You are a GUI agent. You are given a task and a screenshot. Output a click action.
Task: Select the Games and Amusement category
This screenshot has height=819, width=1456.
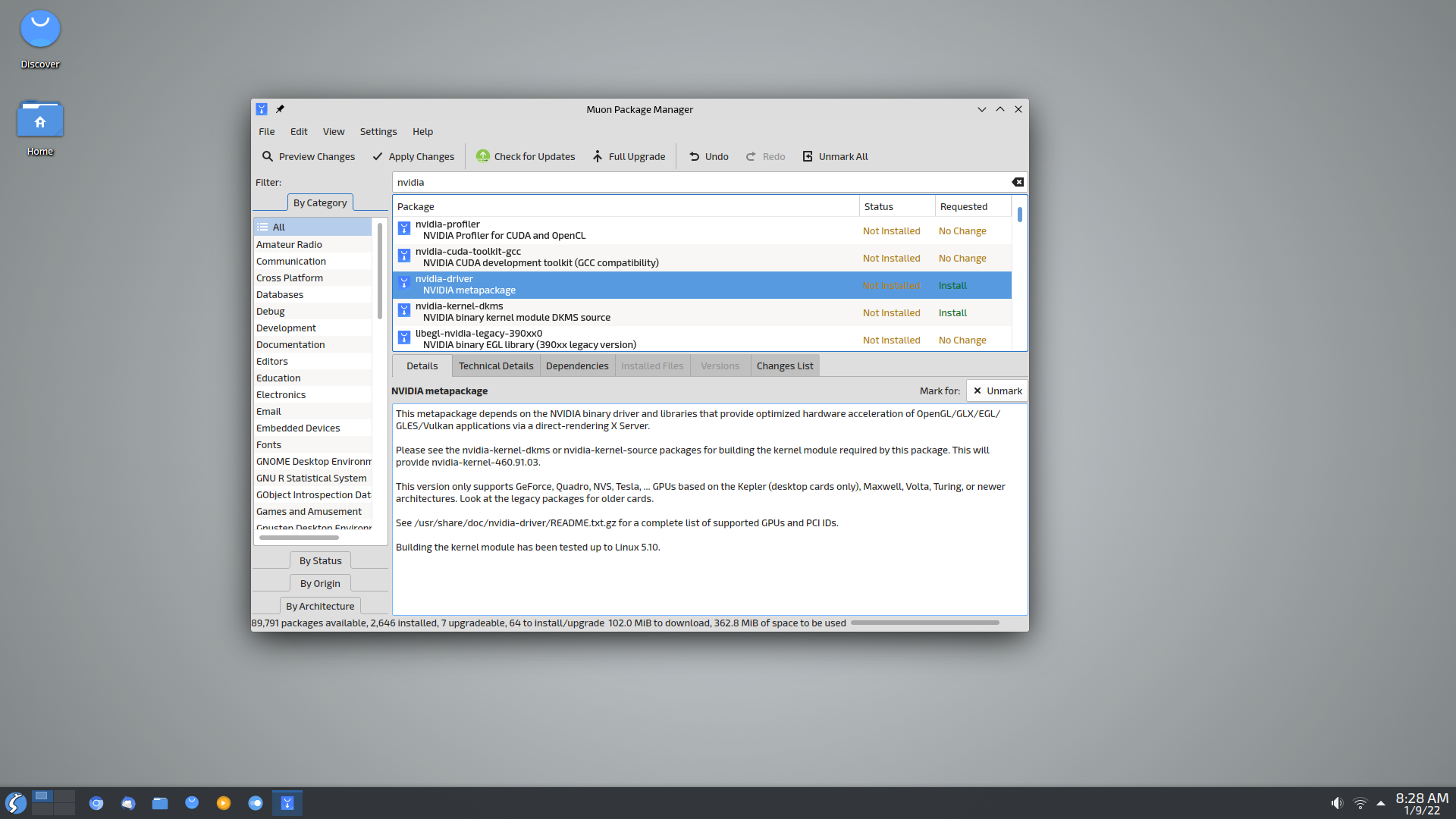pos(312,511)
